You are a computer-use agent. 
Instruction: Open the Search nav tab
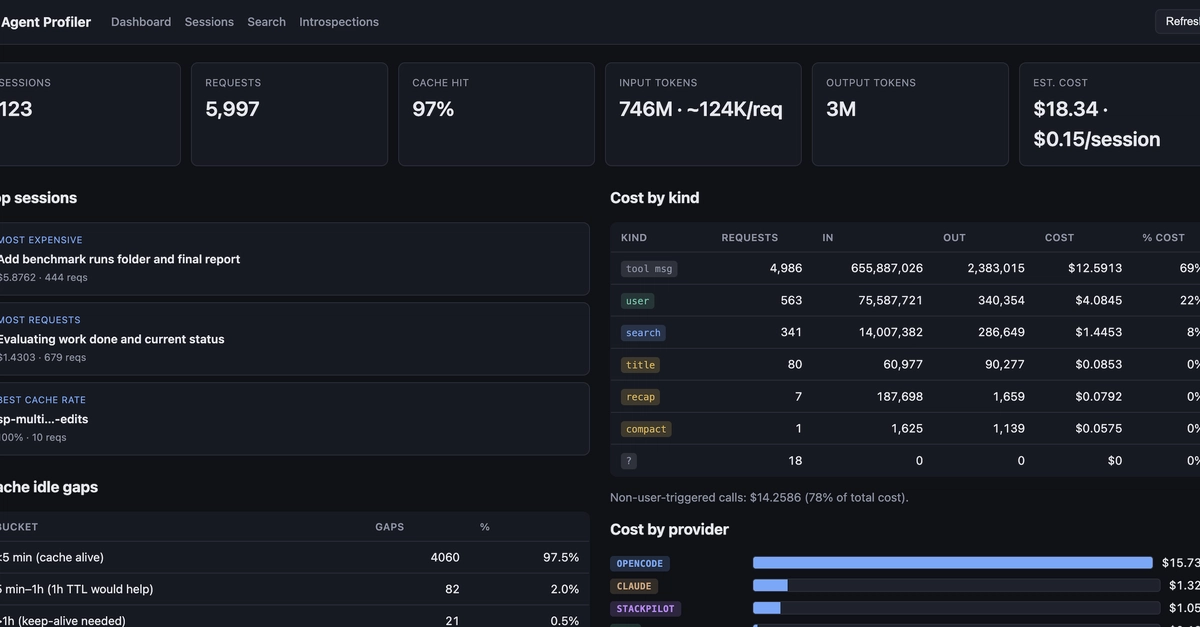[267, 22]
